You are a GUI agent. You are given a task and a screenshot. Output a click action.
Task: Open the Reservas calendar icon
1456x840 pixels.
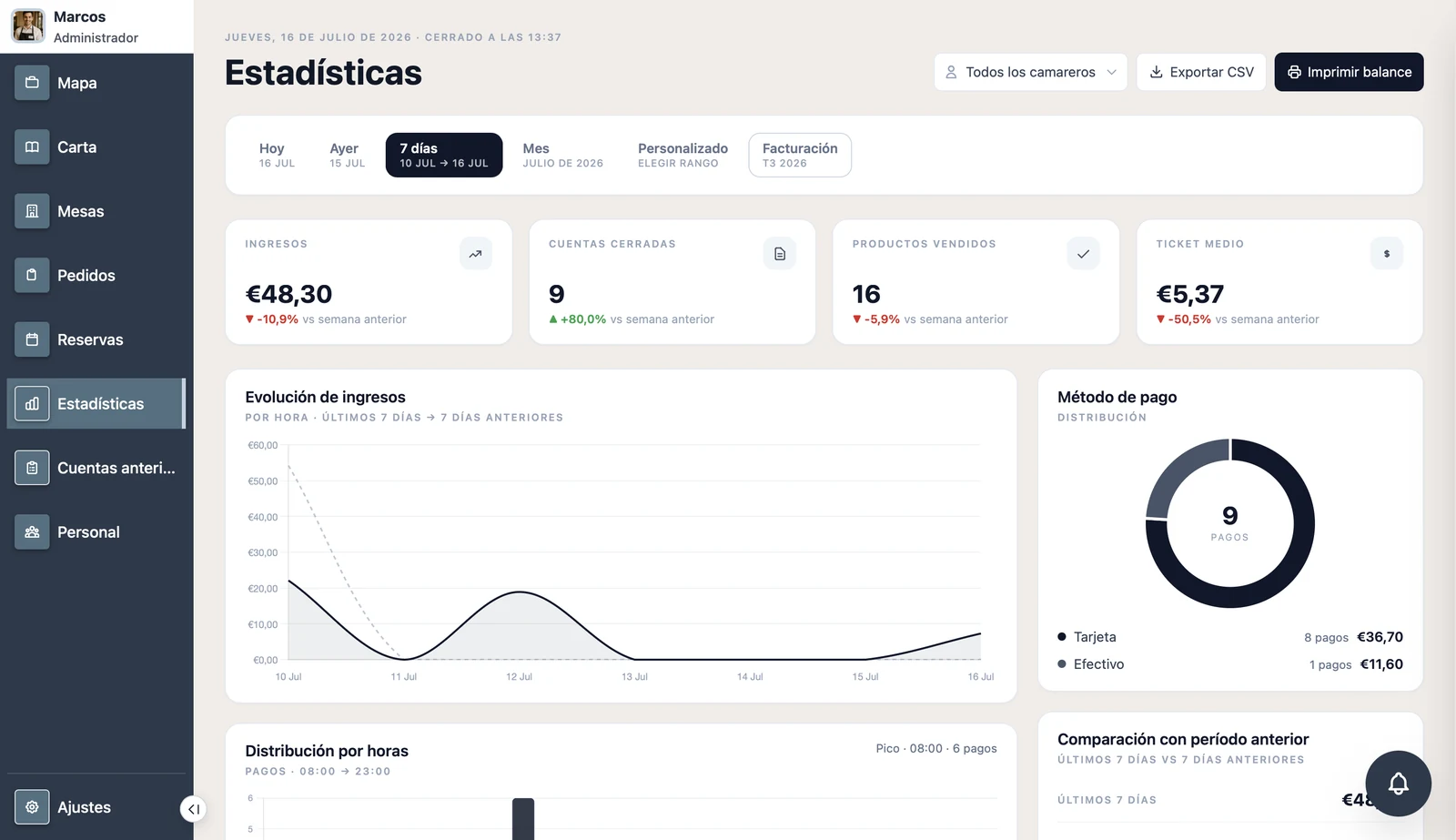pos(32,339)
